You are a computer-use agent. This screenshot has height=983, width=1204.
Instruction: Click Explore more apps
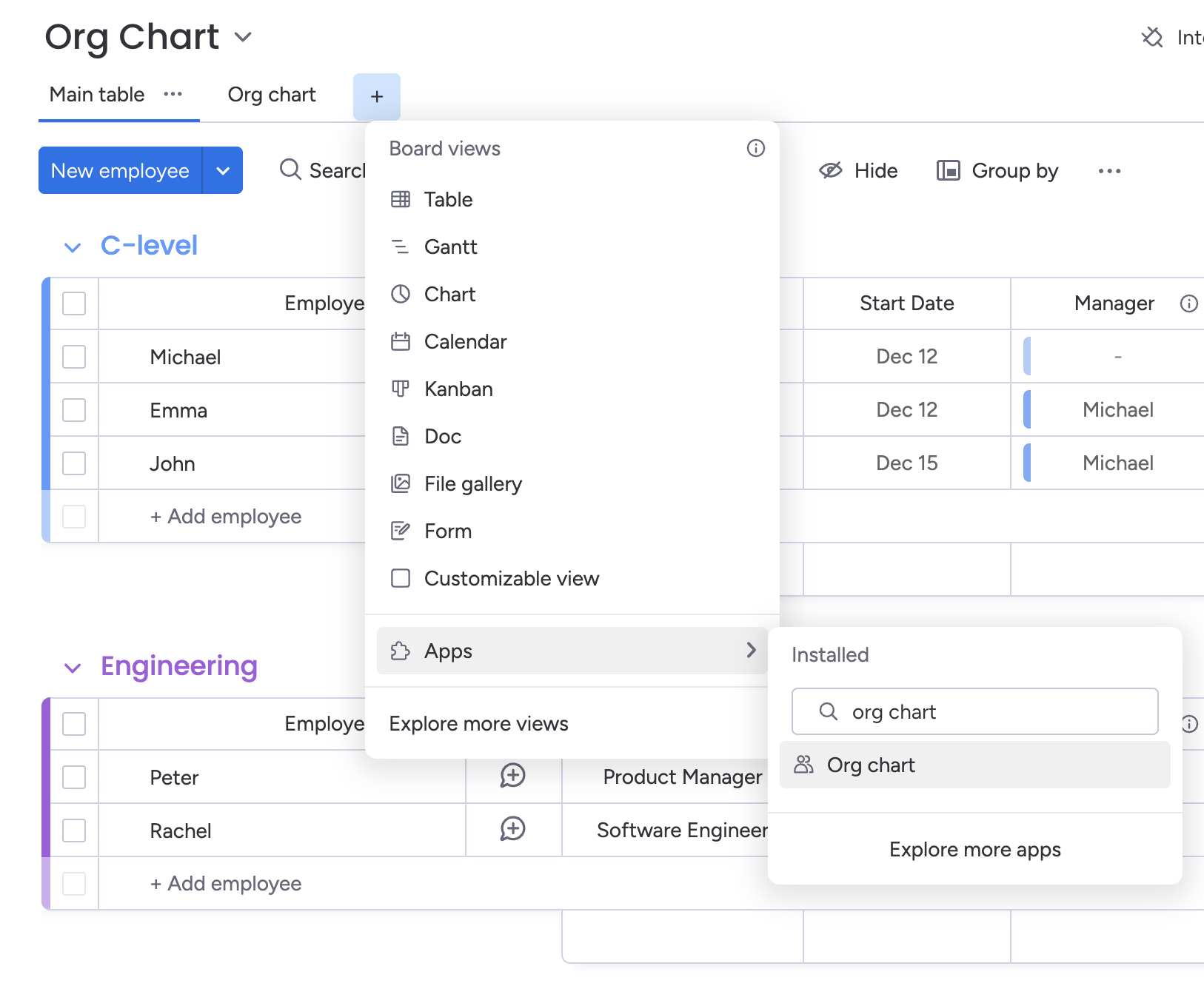pos(974,850)
